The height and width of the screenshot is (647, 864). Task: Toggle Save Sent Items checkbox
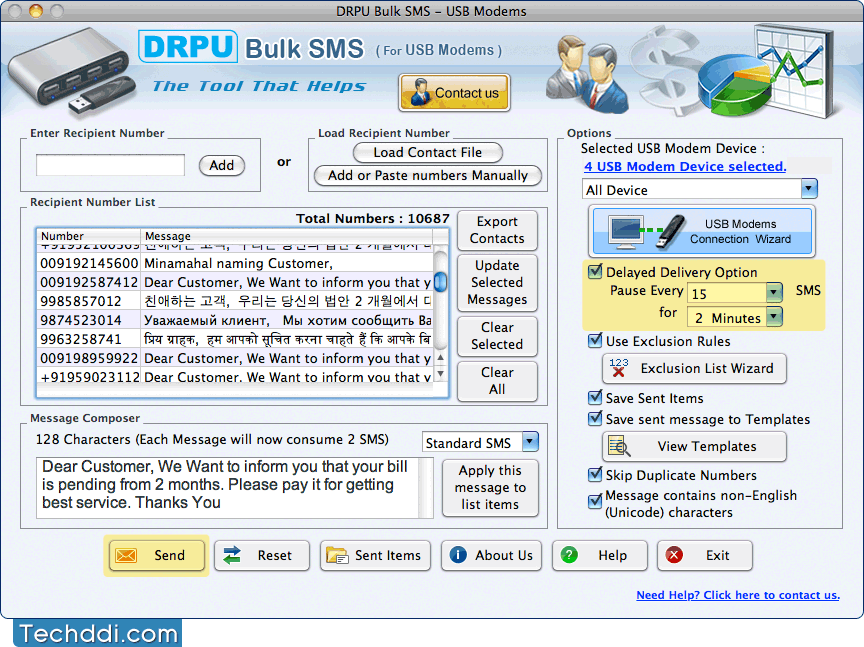595,397
